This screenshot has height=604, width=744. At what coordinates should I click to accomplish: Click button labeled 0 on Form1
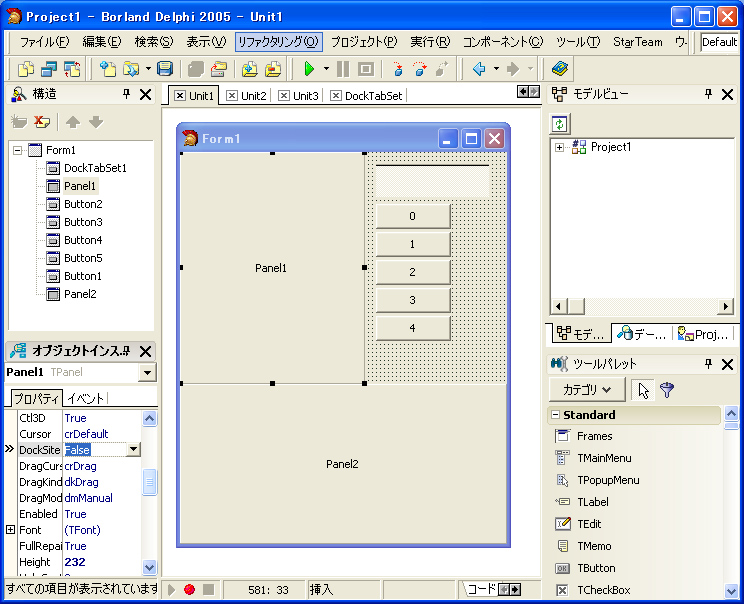pos(413,216)
